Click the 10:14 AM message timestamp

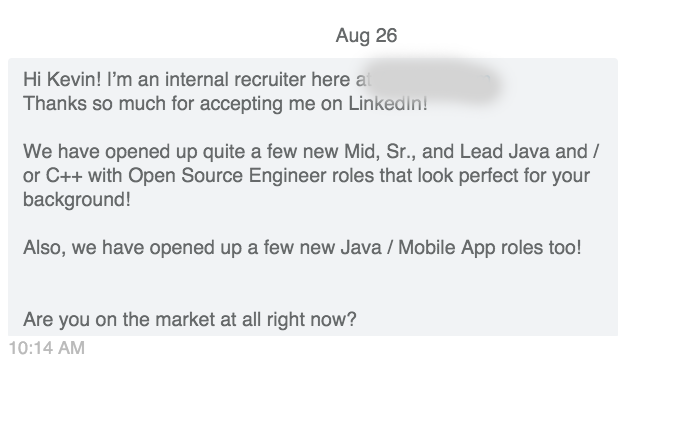[x=46, y=348]
